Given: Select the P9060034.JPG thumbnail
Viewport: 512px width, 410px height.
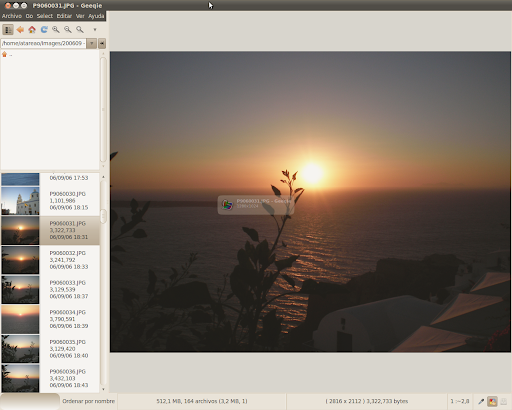Looking at the screenshot, I should [20, 319].
